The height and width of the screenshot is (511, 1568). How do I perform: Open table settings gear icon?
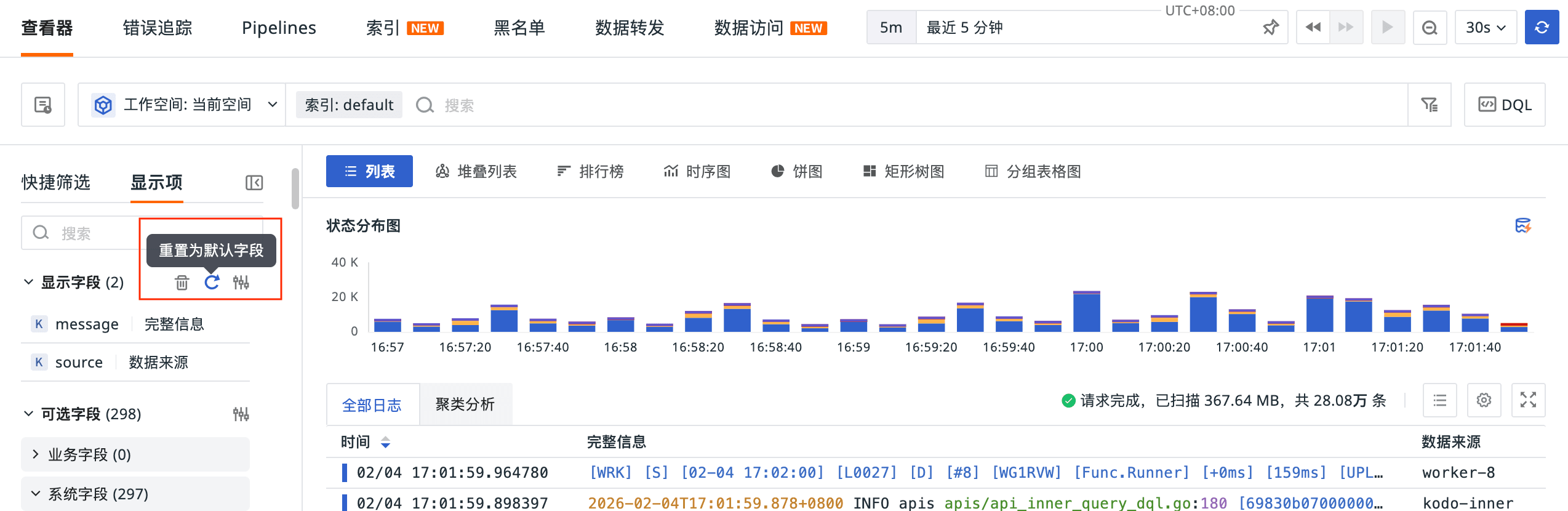(1484, 401)
